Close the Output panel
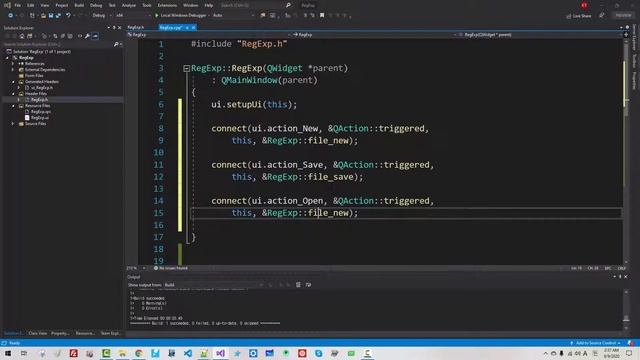640x360 pixels. 626,277
